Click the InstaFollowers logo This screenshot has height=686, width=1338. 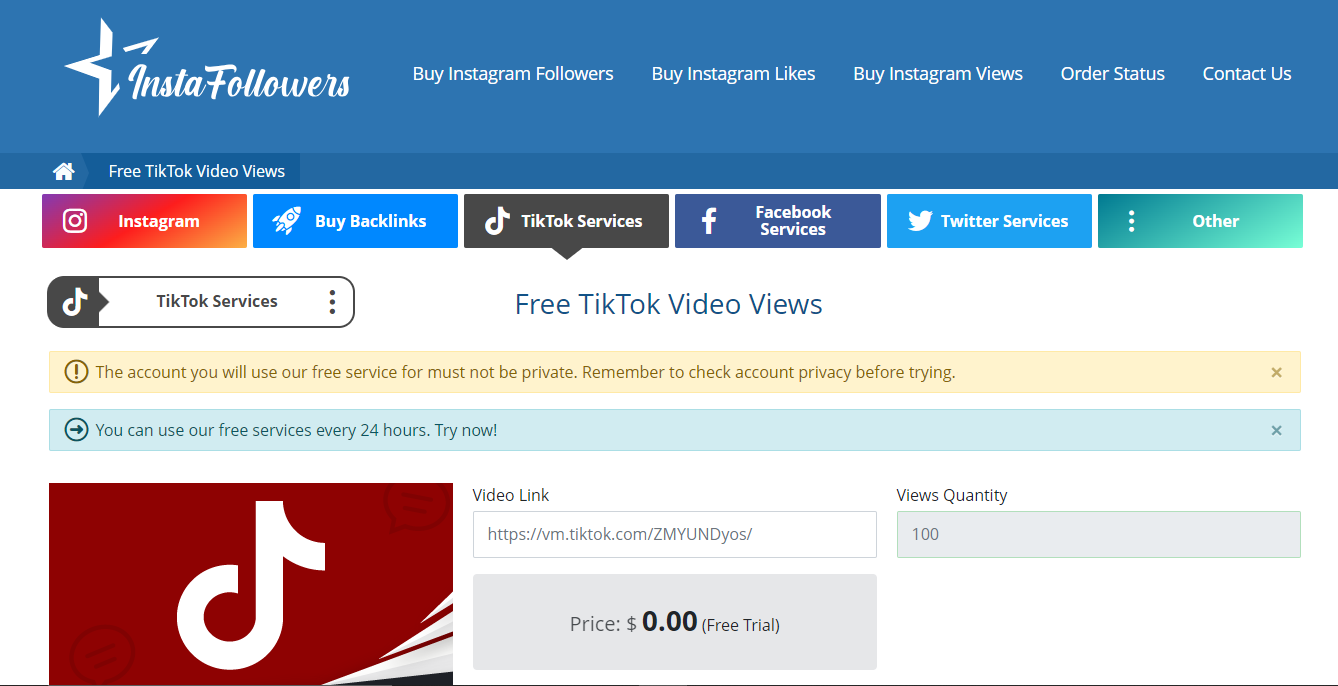[x=207, y=67]
